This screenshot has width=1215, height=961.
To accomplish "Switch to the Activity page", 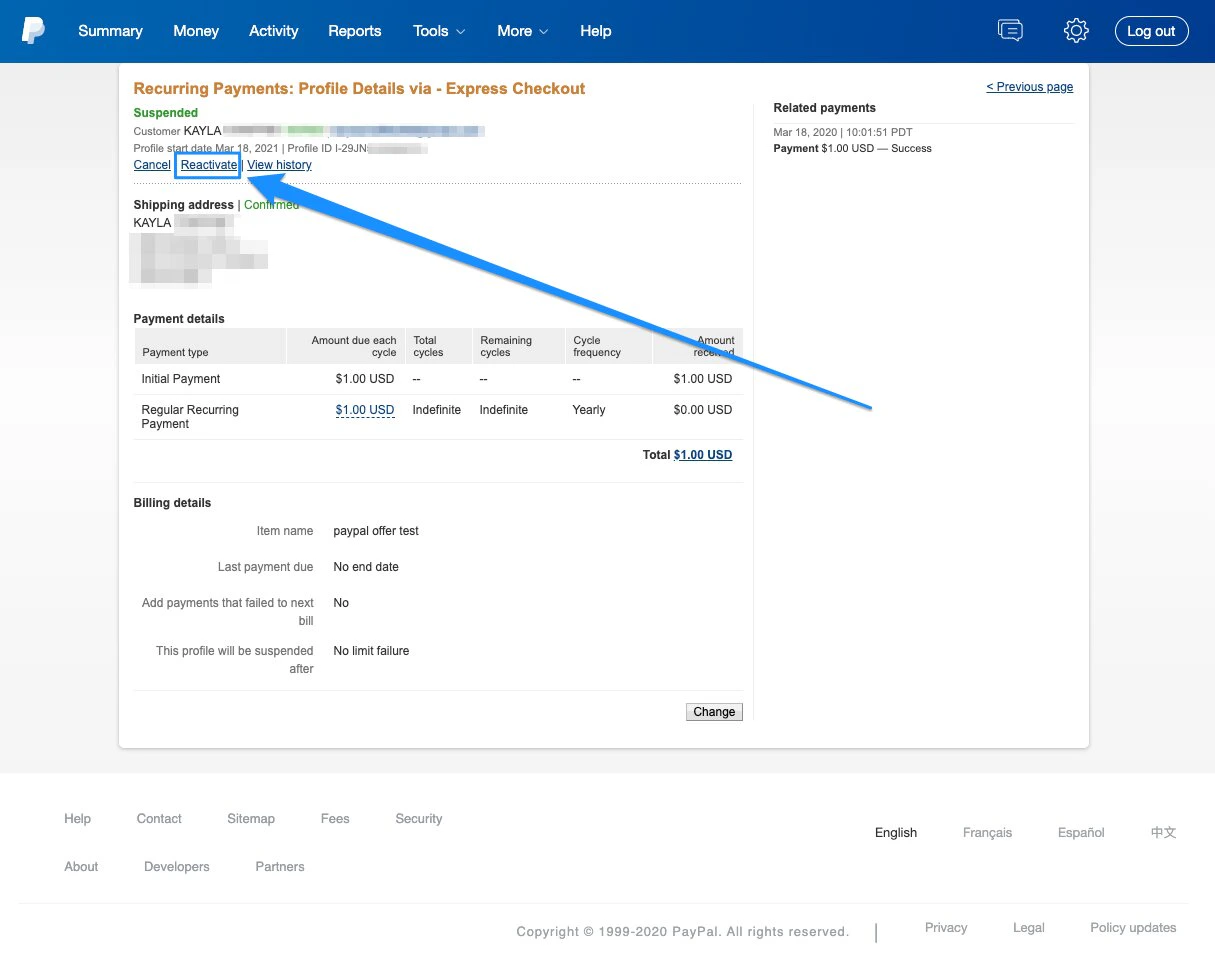I will (273, 31).
